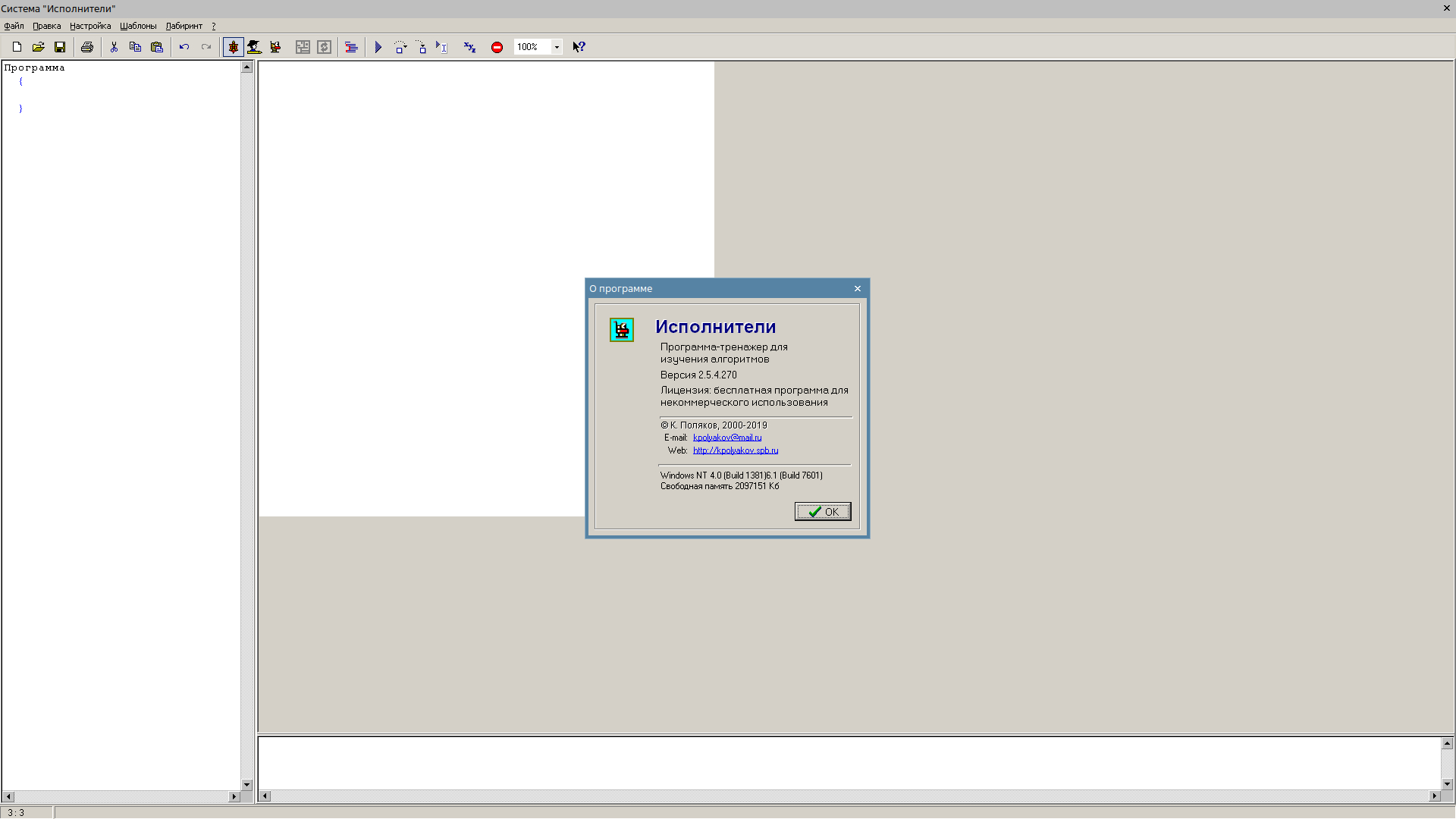Viewport: 1456px width, 819px height.
Task: Run to the cursor position
Action: [x=442, y=47]
